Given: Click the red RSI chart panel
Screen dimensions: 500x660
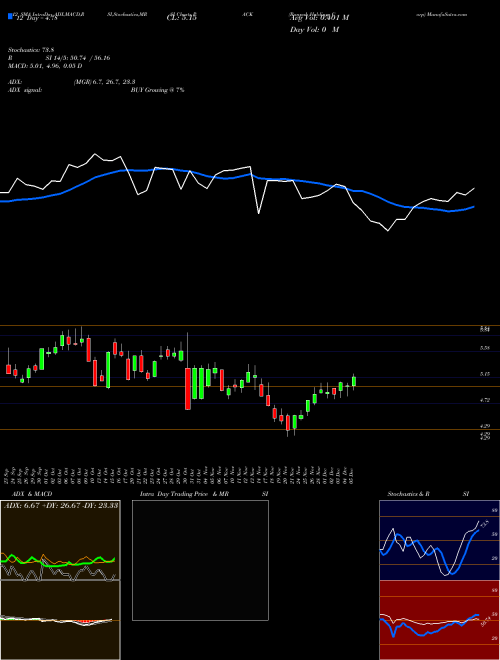Looking at the screenshot, I should (439, 620).
